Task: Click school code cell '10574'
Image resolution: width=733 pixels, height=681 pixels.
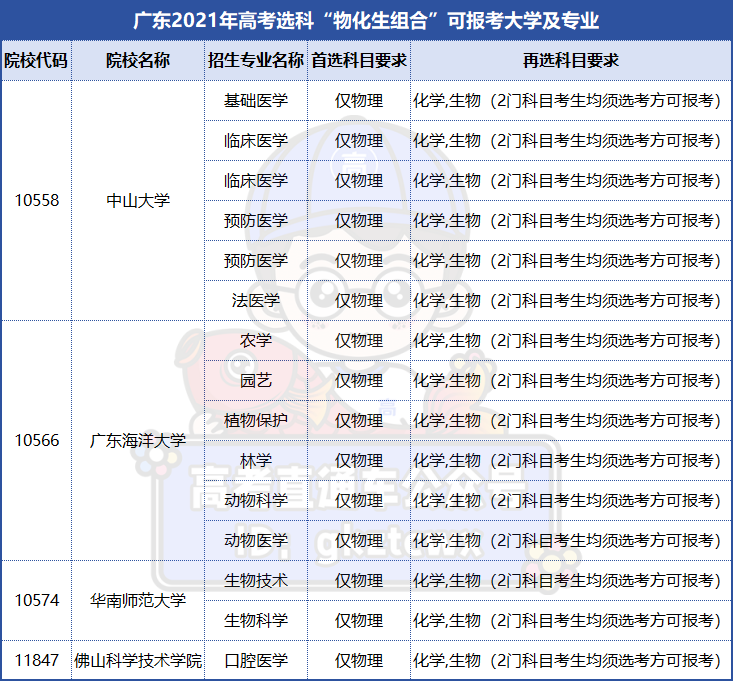Action: click(36, 600)
